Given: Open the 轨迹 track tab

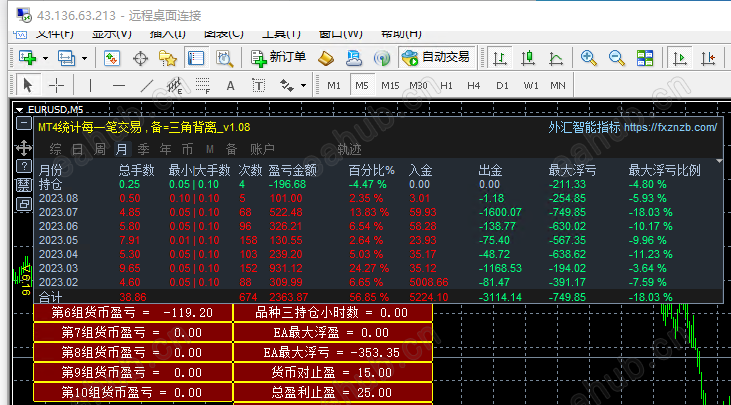Looking at the screenshot, I should click(349, 149).
